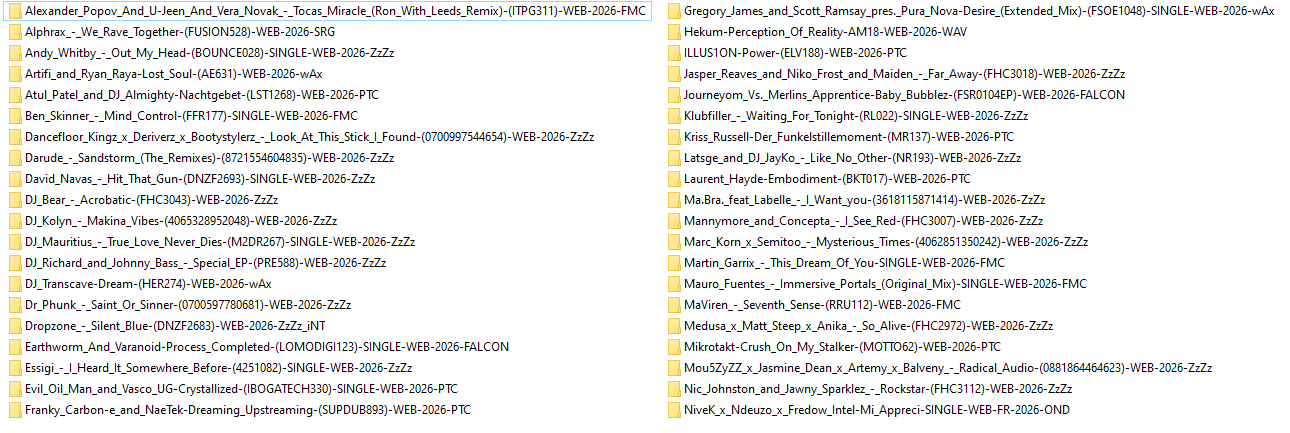Image resolution: width=1290 pixels, height=433 pixels.
Task: Click folder icon next to David Navas Hit That Gun
Action: tap(14, 179)
